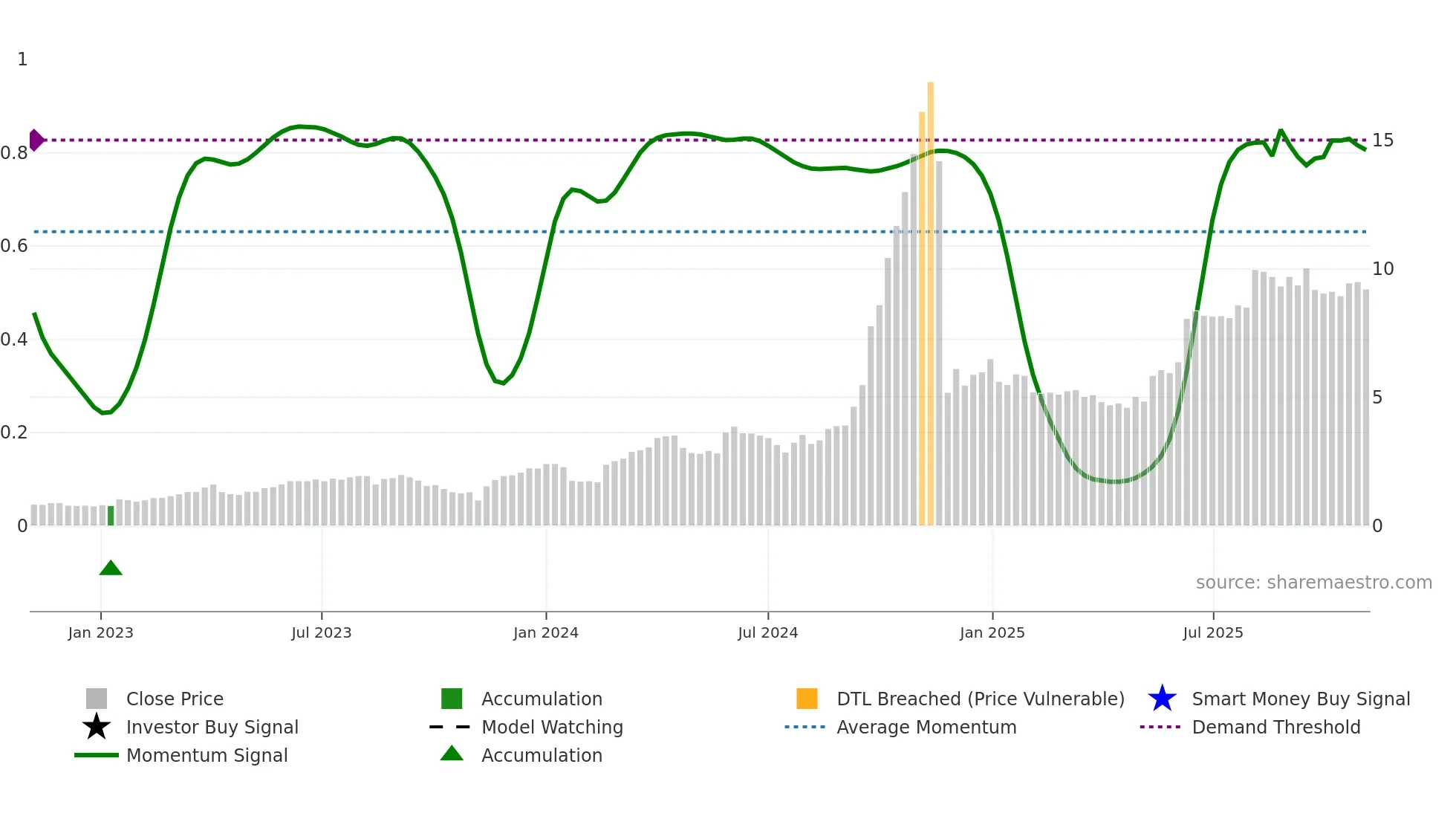Click the Model Watching dashed line icon

(x=450, y=727)
